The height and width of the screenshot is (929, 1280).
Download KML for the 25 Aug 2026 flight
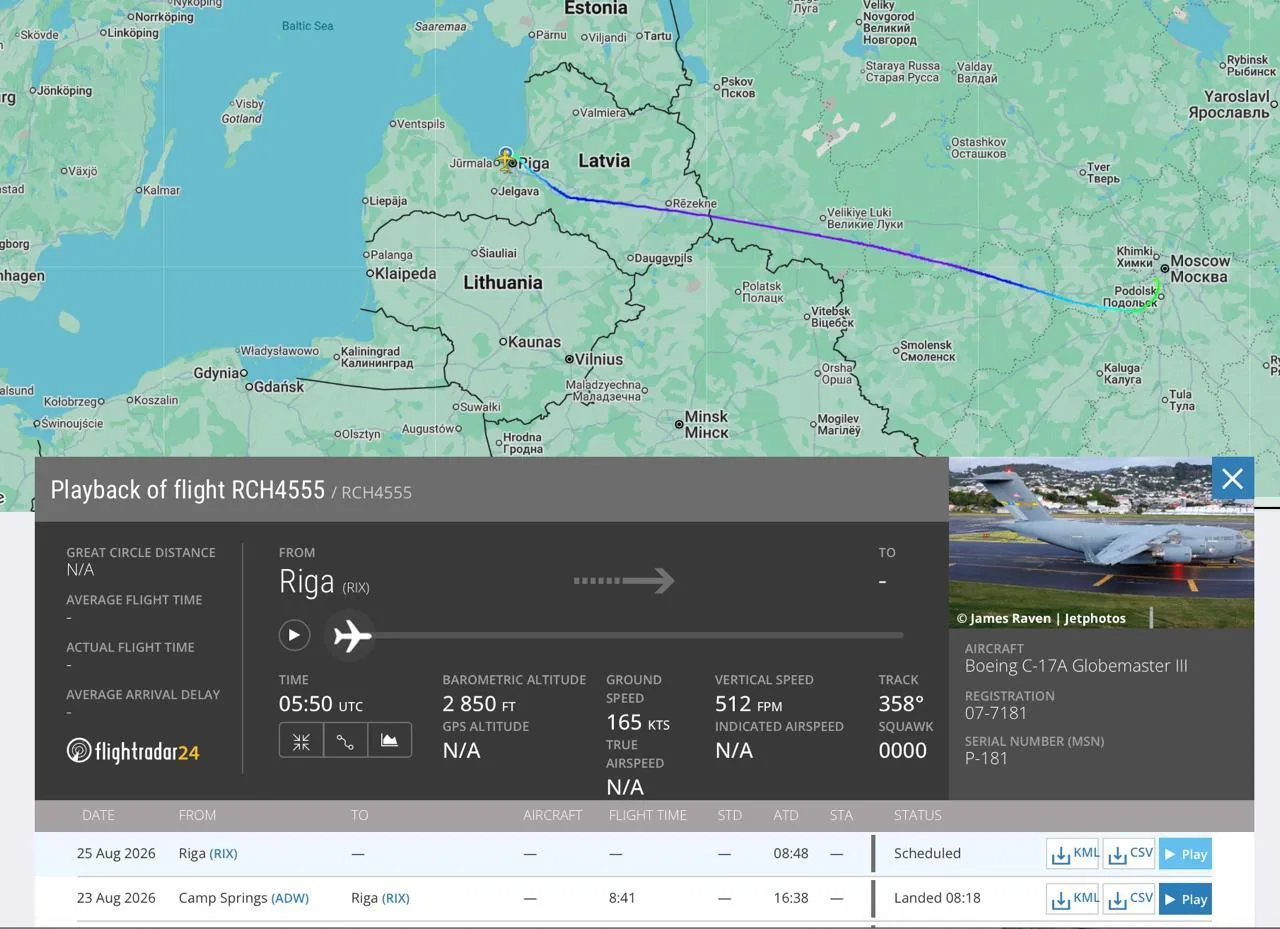[1073, 854]
